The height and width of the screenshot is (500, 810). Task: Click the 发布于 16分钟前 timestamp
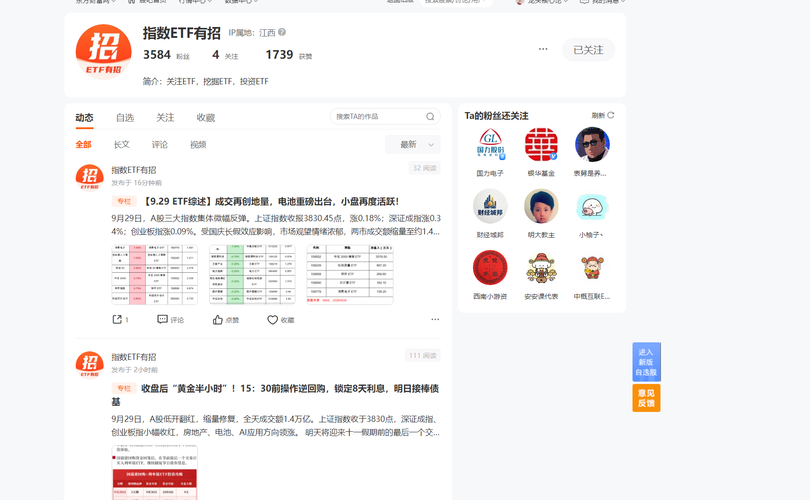tap(136, 183)
